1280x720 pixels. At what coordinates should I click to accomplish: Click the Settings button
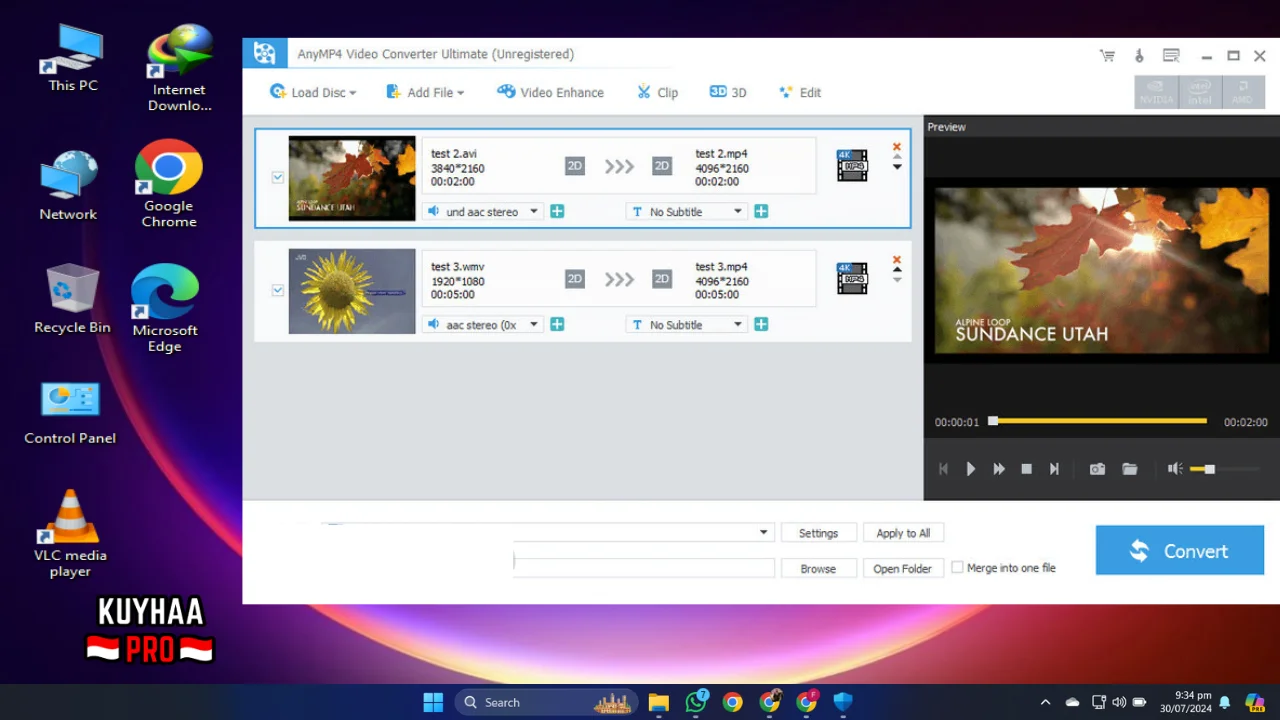point(818,533)
